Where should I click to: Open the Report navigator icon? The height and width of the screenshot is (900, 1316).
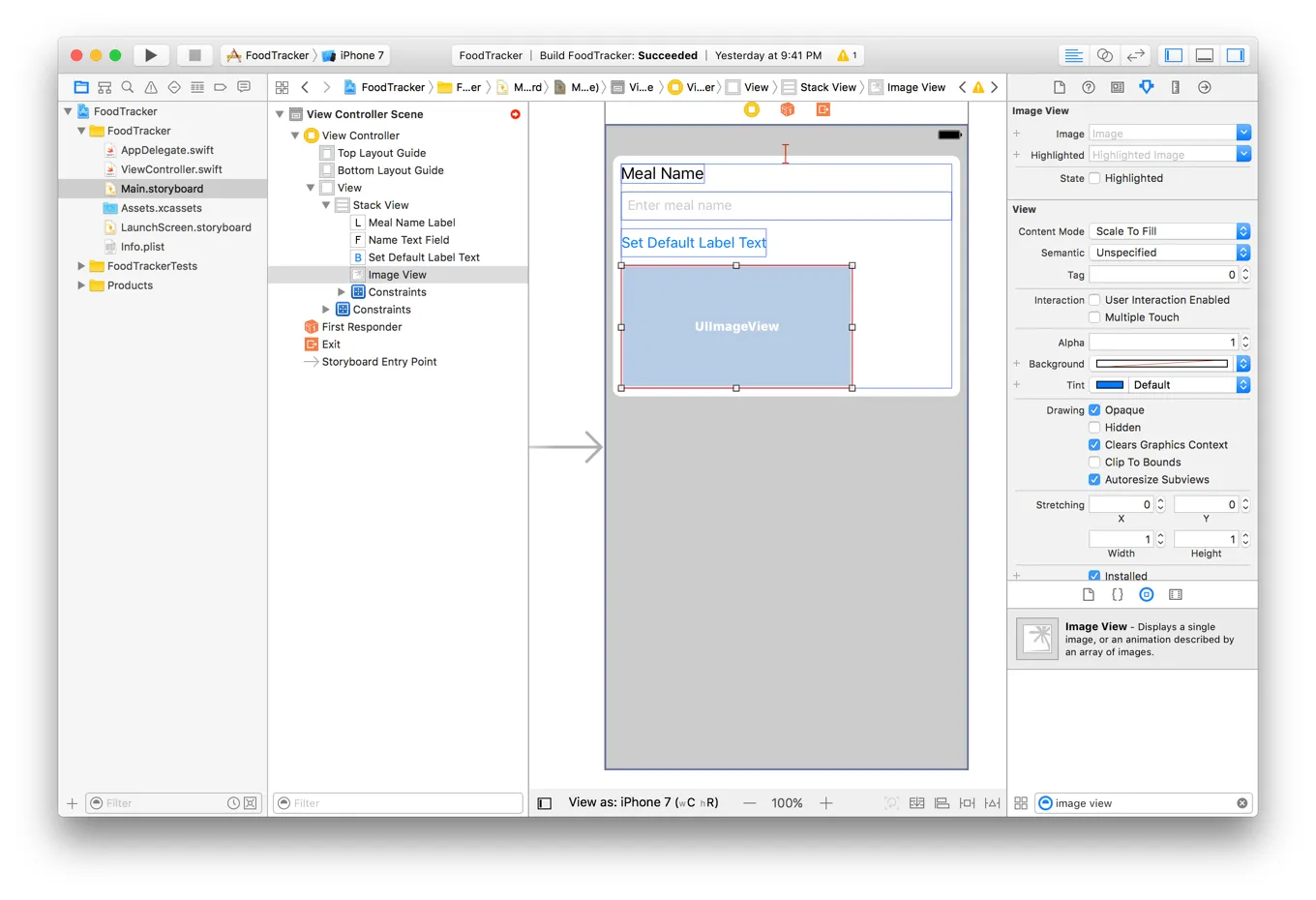[244, 87]
